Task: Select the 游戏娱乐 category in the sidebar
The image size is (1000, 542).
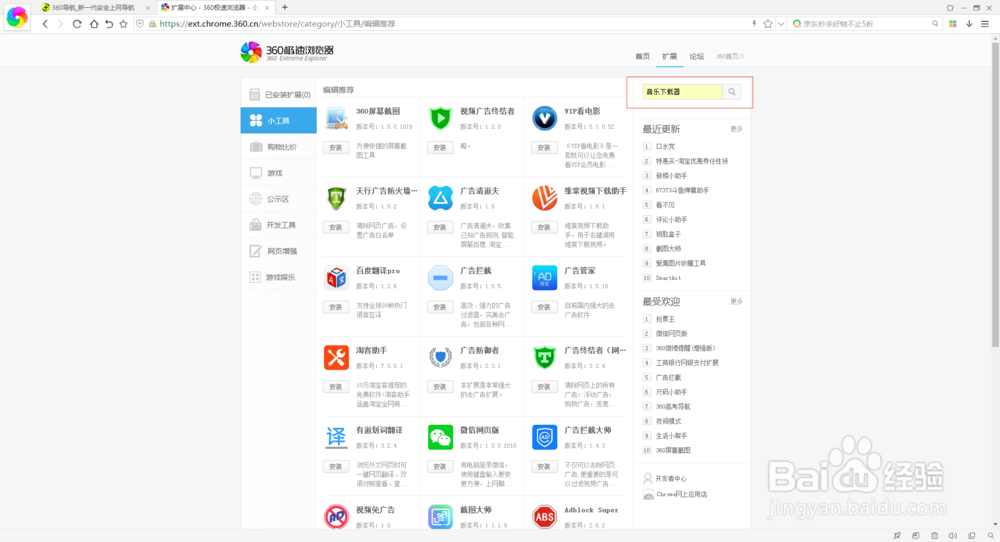Action: [x=279, y=277]
